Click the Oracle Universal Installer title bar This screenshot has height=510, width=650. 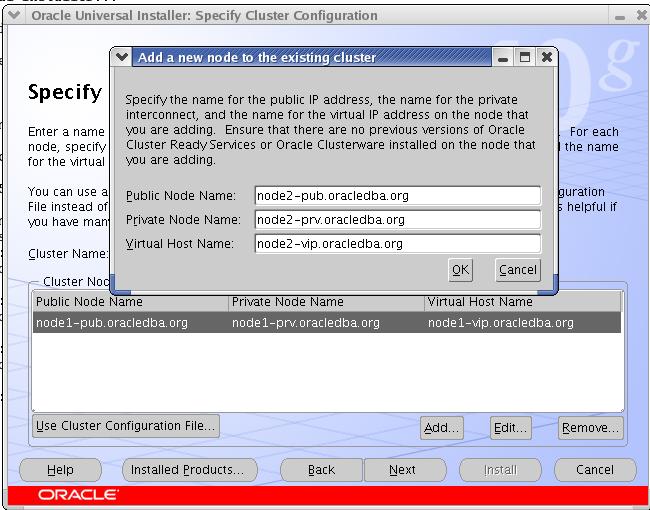tap(317, 16)
